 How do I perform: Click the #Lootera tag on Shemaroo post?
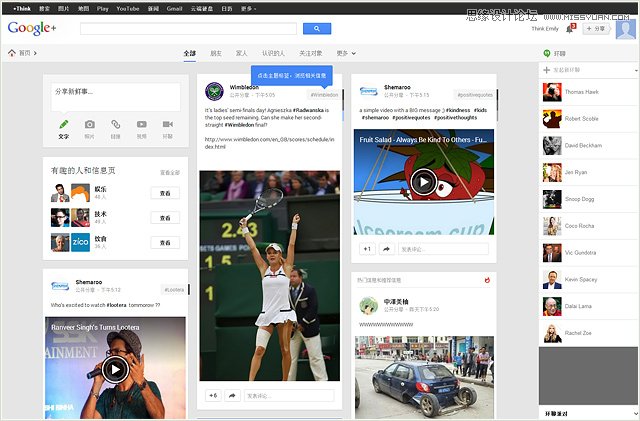[174, 290]
